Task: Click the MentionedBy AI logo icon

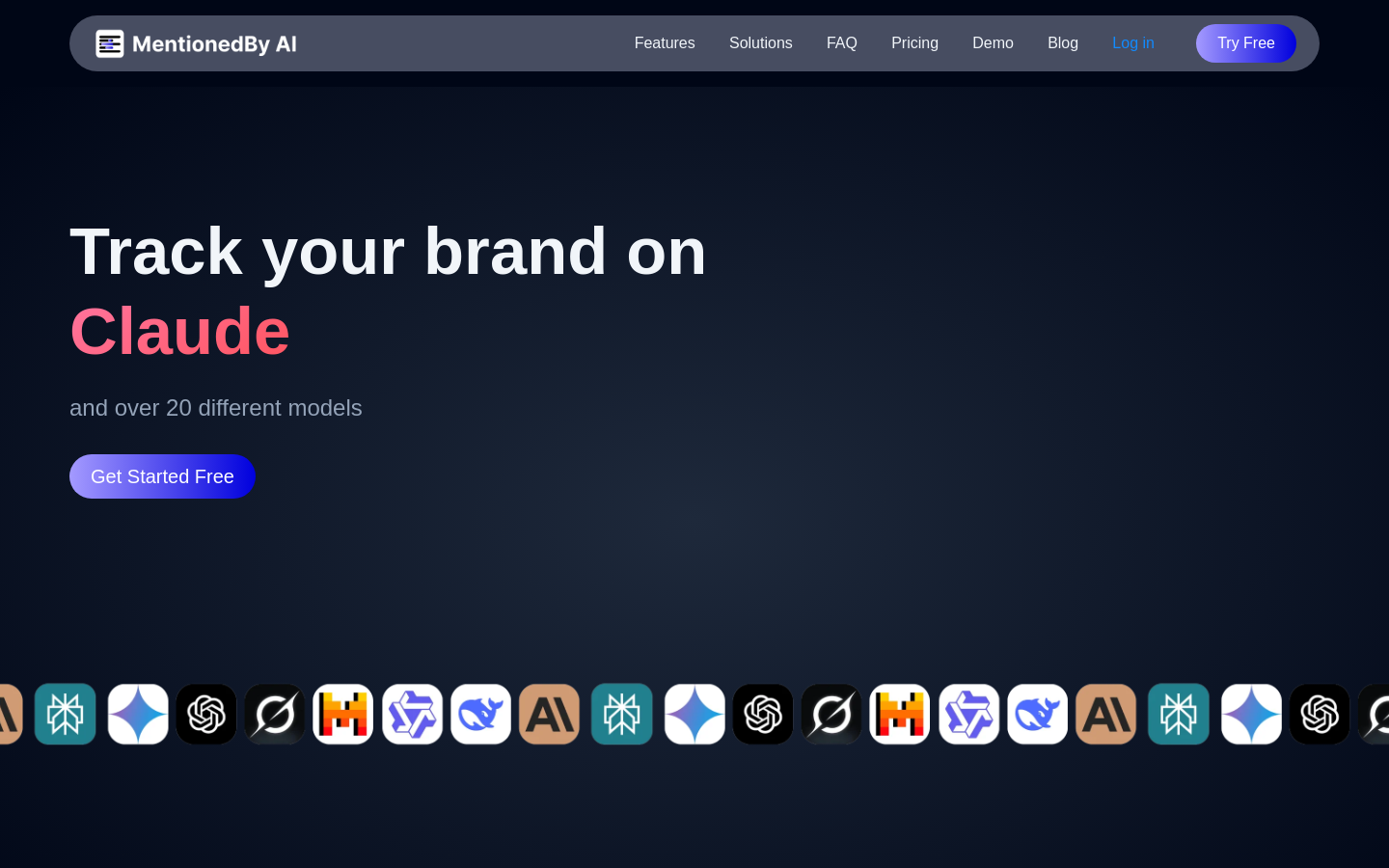Action: click(110, 43)
